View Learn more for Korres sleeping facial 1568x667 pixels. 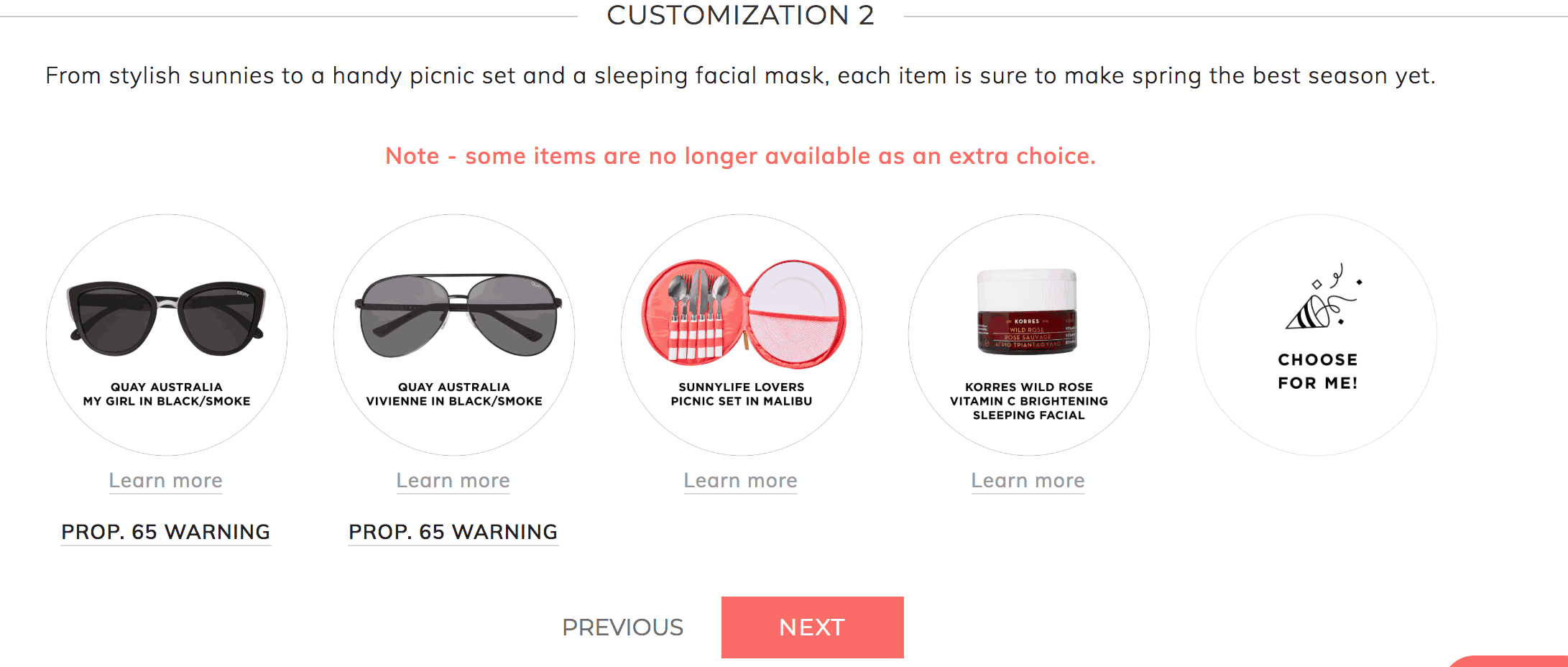(1028, 480)
